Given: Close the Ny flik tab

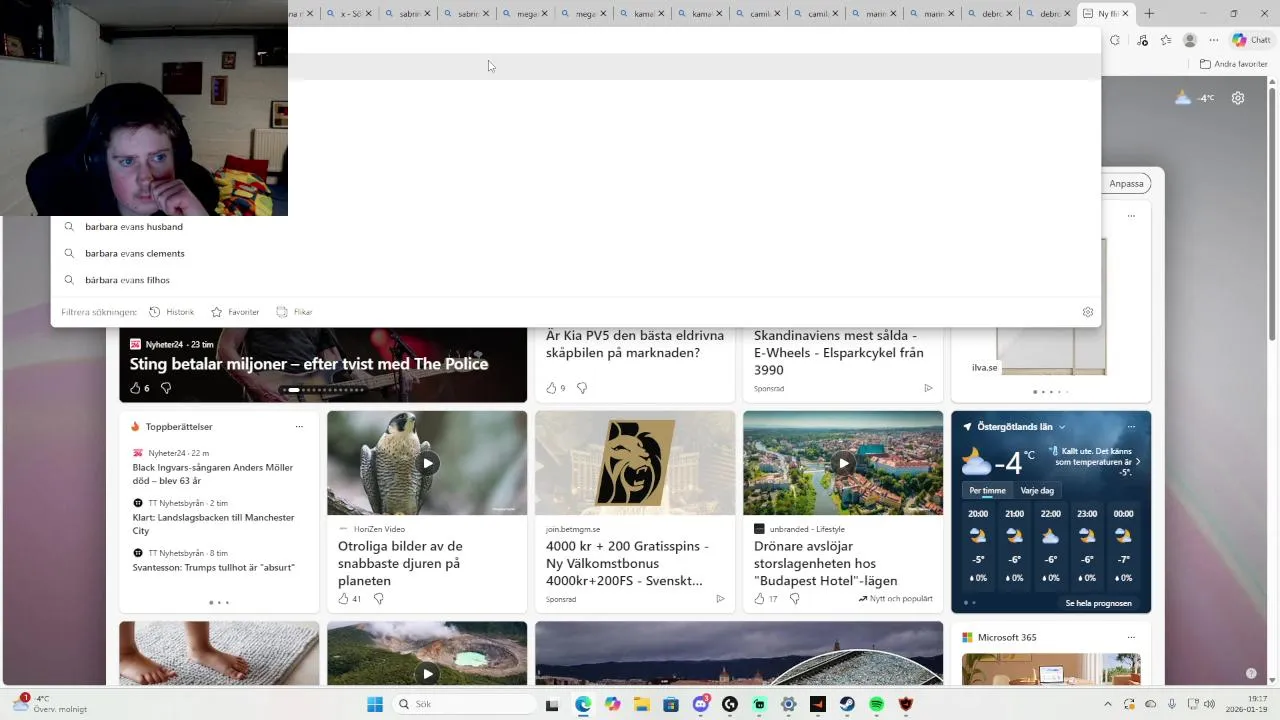Looking at the screenshot, I should (x=1125, y=13).
